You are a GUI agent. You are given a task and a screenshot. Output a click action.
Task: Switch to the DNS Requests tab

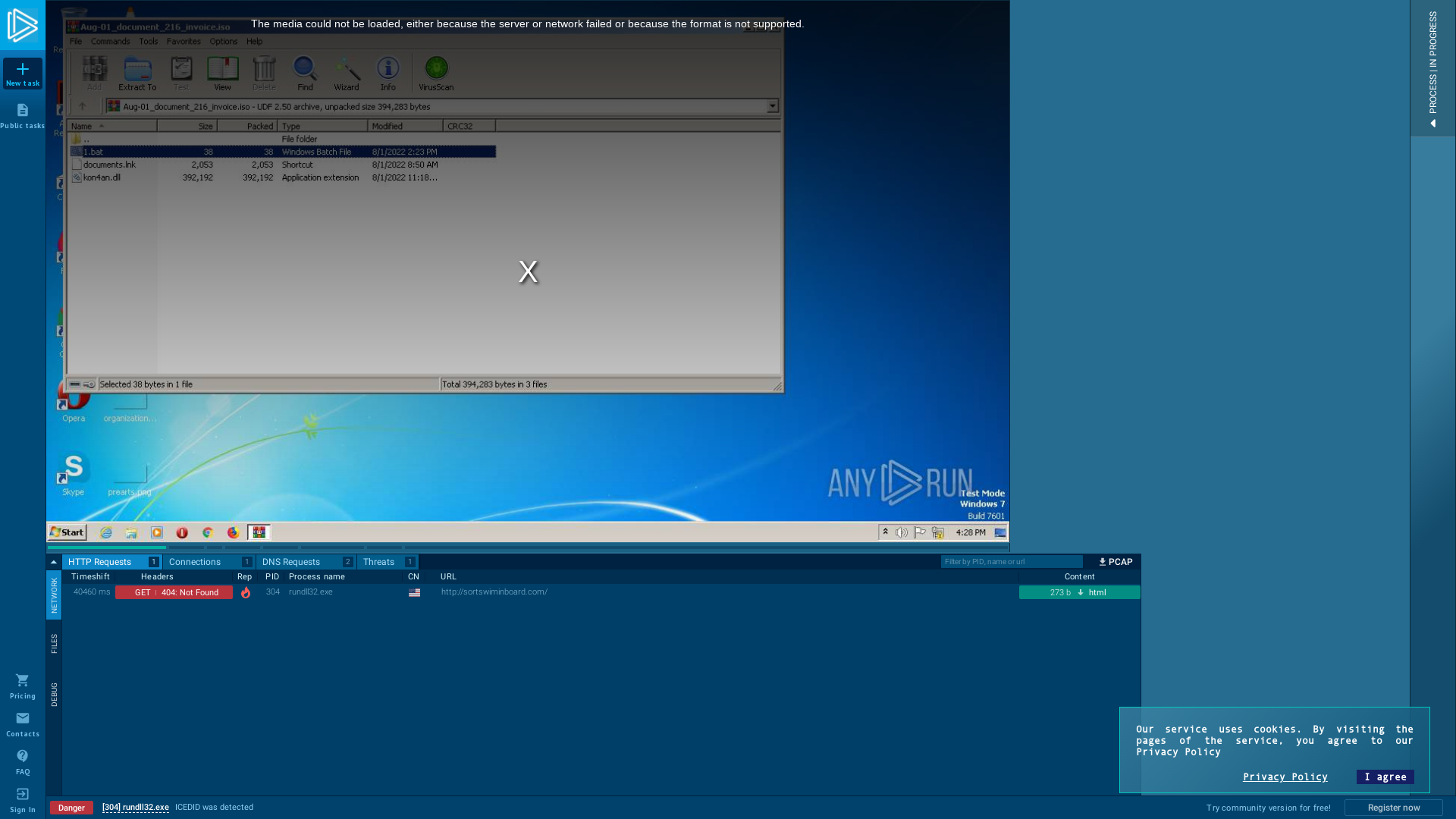pyautogui.click(x=291, y=562)
